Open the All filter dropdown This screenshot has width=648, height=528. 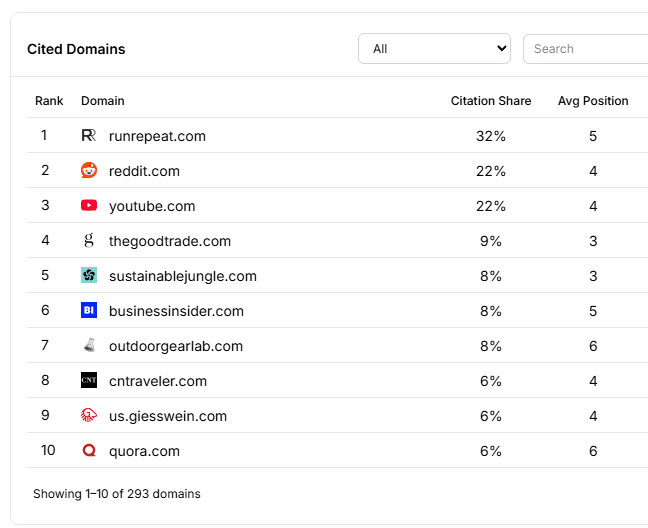(x=434, y=49)
